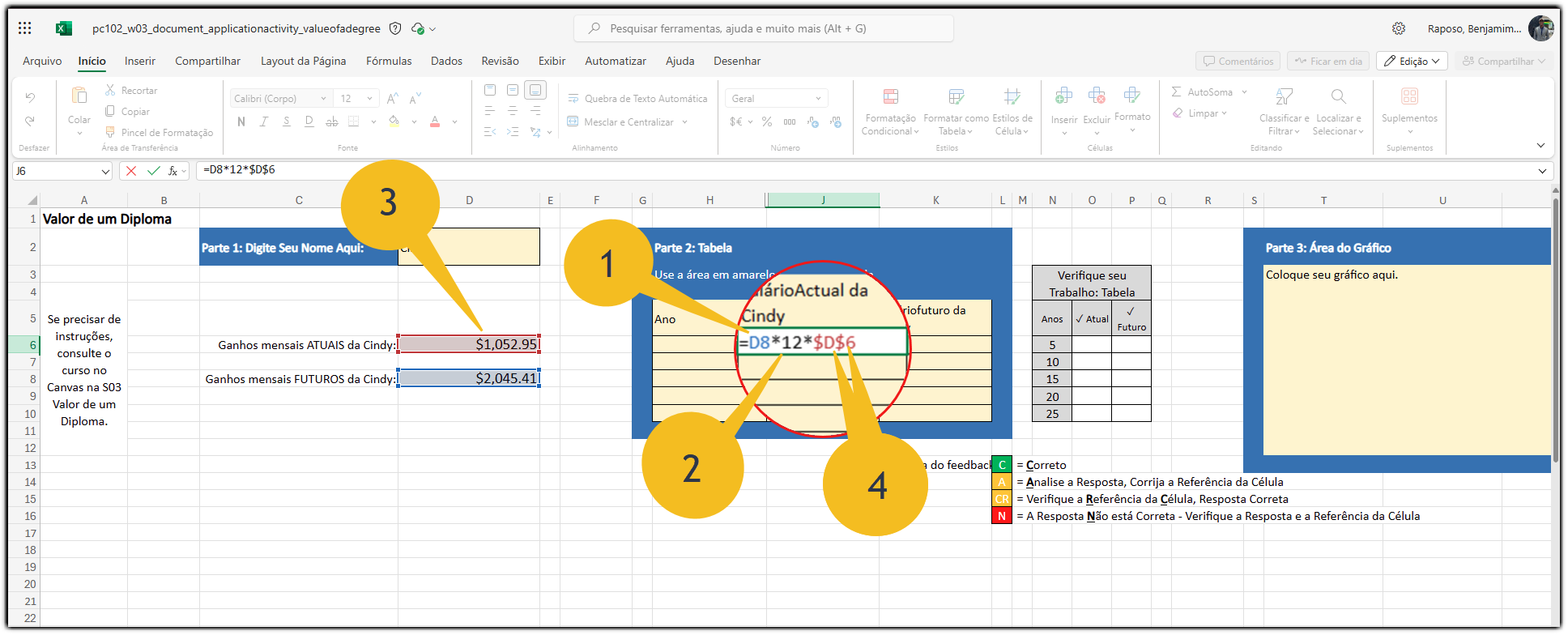Open the settings gear icon
This screenshot has width=1568, height=635.
[1399, 28]
